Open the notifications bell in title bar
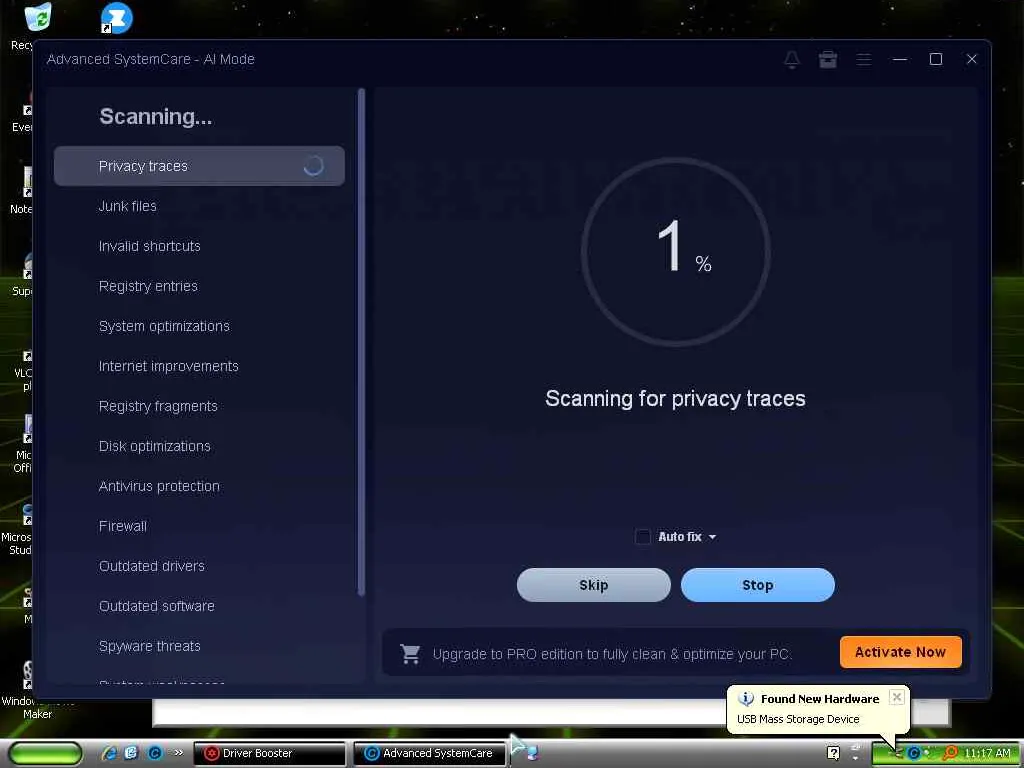1024x768 pixels. 792,59
